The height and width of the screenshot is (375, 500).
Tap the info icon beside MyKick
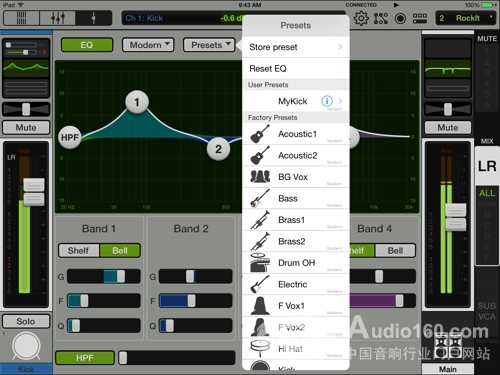[327, 101]
